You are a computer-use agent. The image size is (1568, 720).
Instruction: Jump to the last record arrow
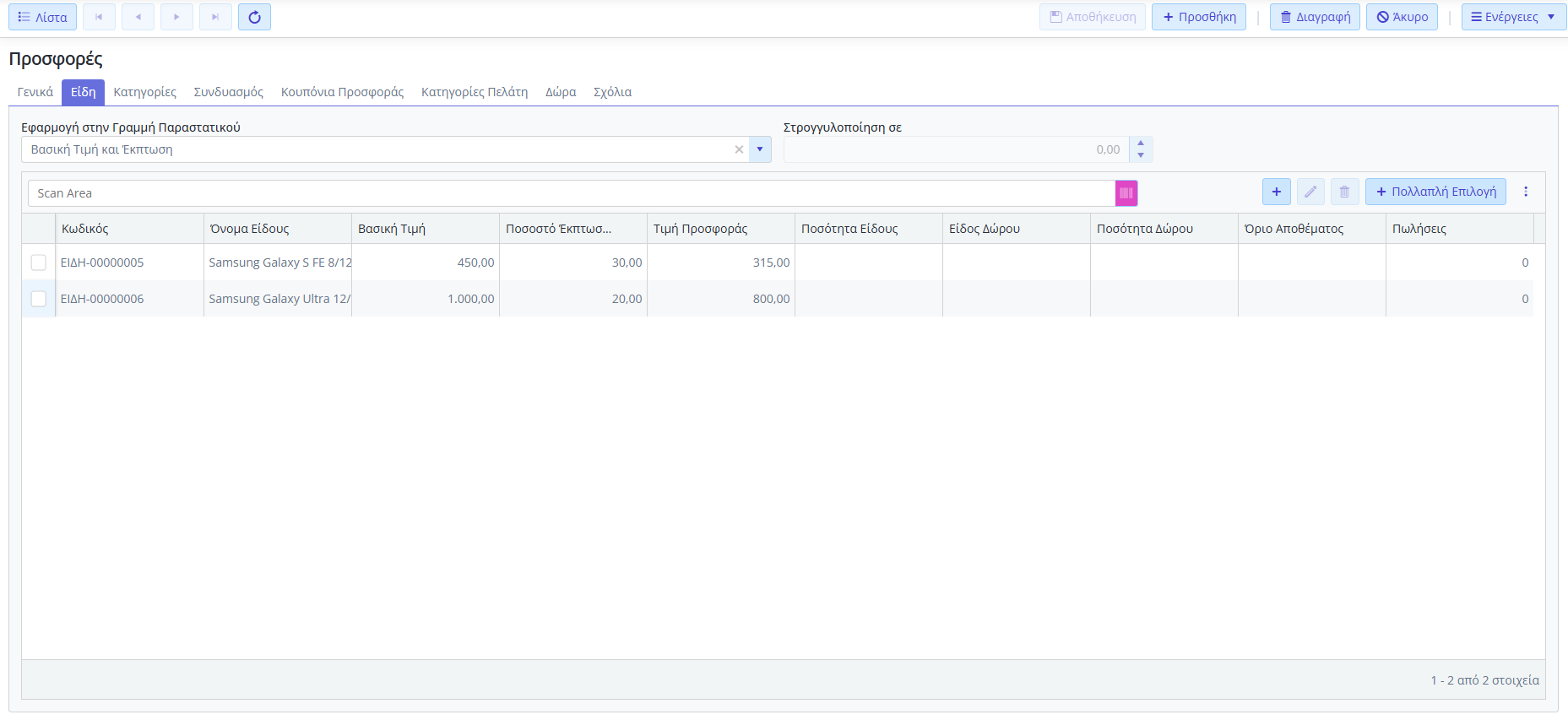(x=215, y=17)
